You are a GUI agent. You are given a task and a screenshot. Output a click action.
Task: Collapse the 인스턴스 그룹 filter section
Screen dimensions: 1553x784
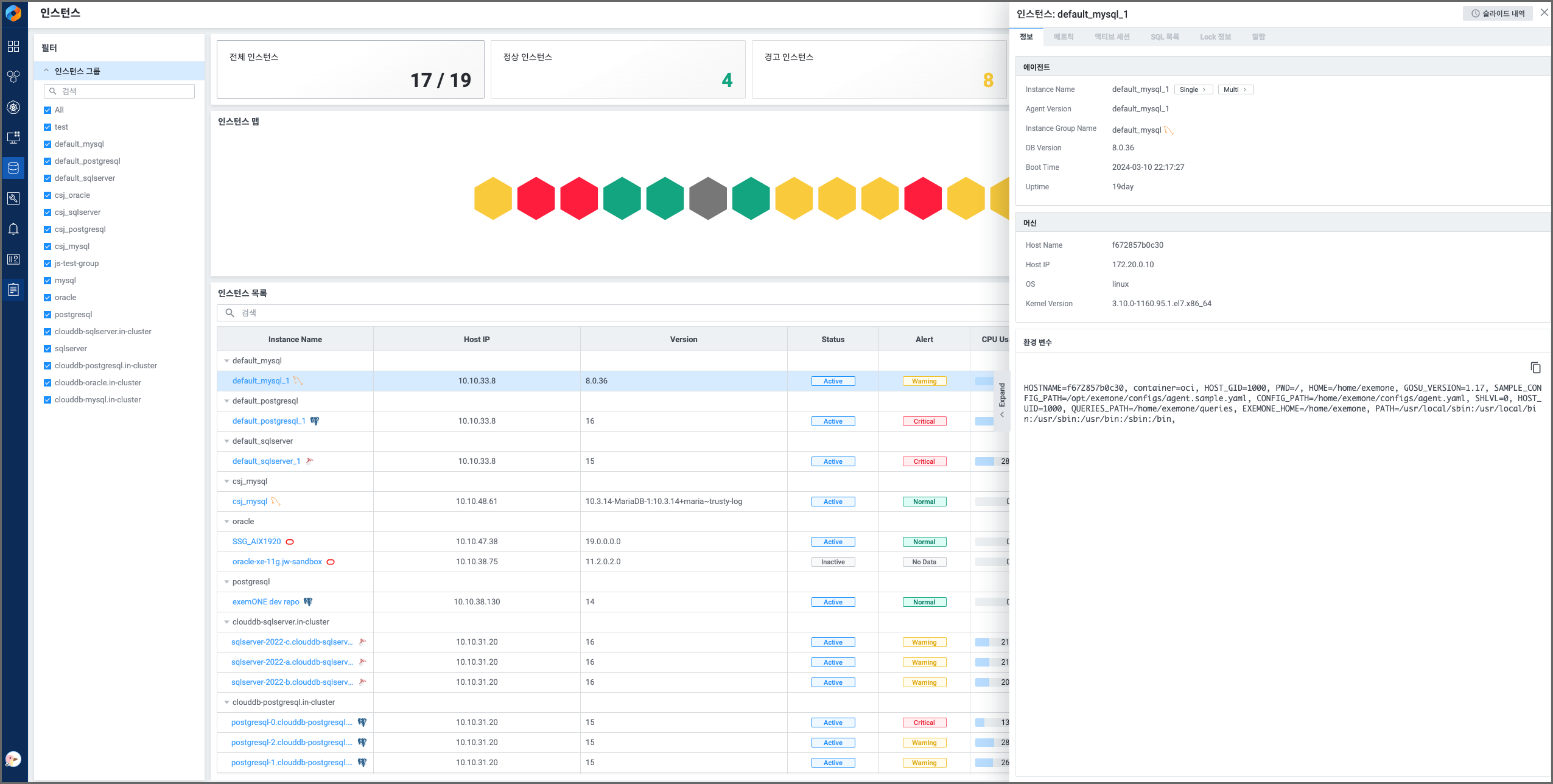pyautogui.click(x=46, y=71)
